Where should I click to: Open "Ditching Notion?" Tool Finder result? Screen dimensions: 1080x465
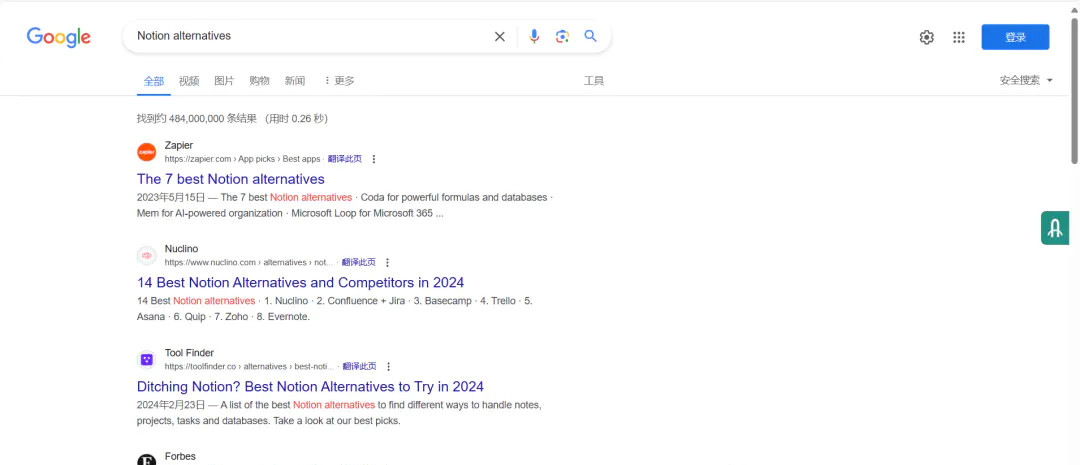click(310, 386)
